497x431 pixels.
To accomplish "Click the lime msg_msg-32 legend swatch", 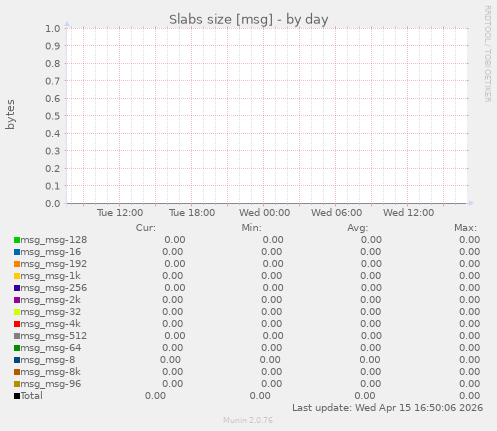I will click(17, 312).
